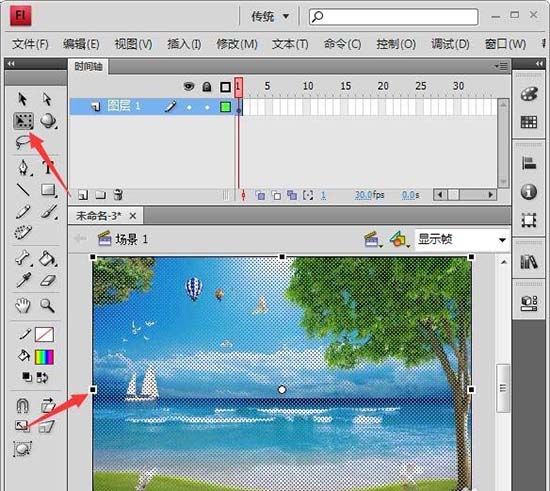
Task: Click the Envelope option icon
Action: 23,449
